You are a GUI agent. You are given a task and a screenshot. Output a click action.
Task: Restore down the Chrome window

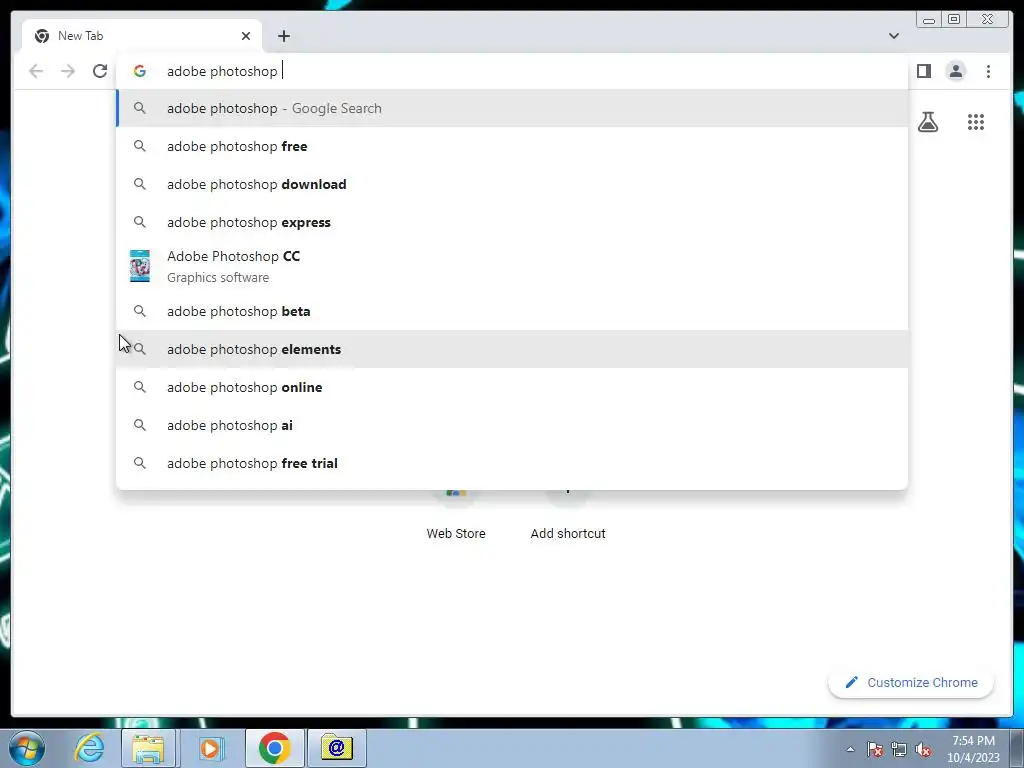click(953, 20)
